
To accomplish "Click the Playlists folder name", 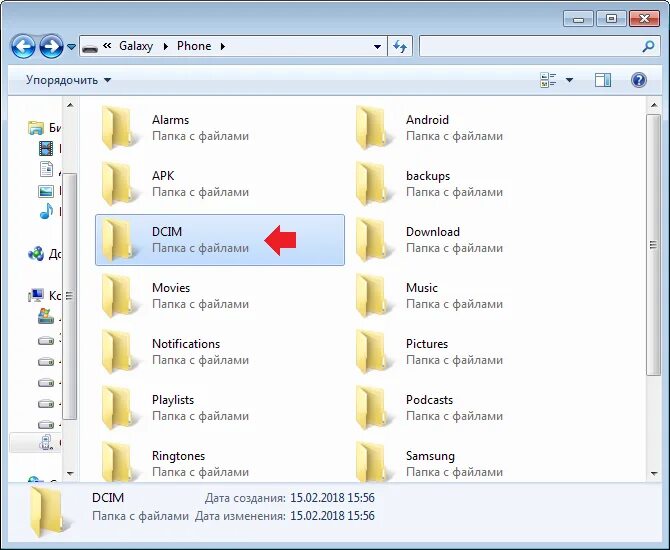I will tap(173, 400).
